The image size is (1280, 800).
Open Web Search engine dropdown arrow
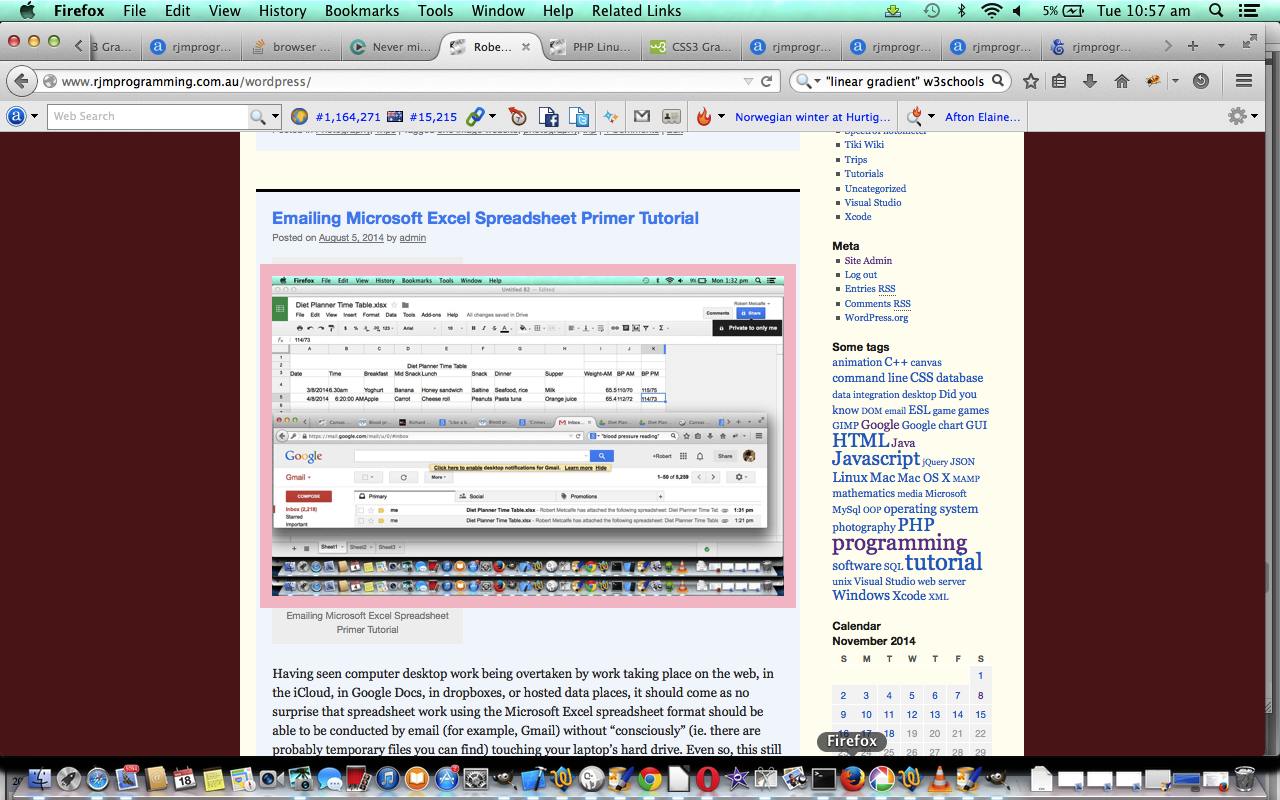pos(276,117)
